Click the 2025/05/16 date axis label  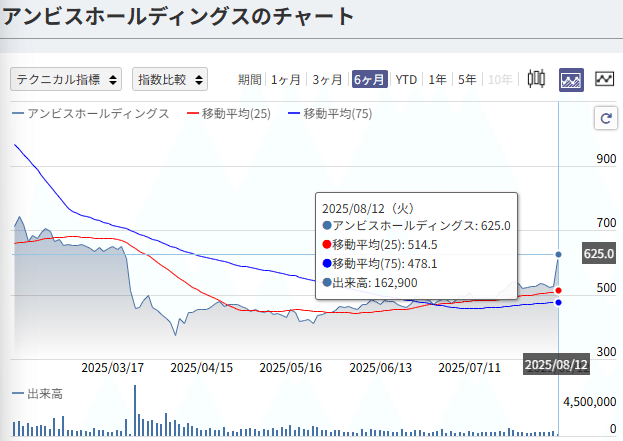[290, 368]
